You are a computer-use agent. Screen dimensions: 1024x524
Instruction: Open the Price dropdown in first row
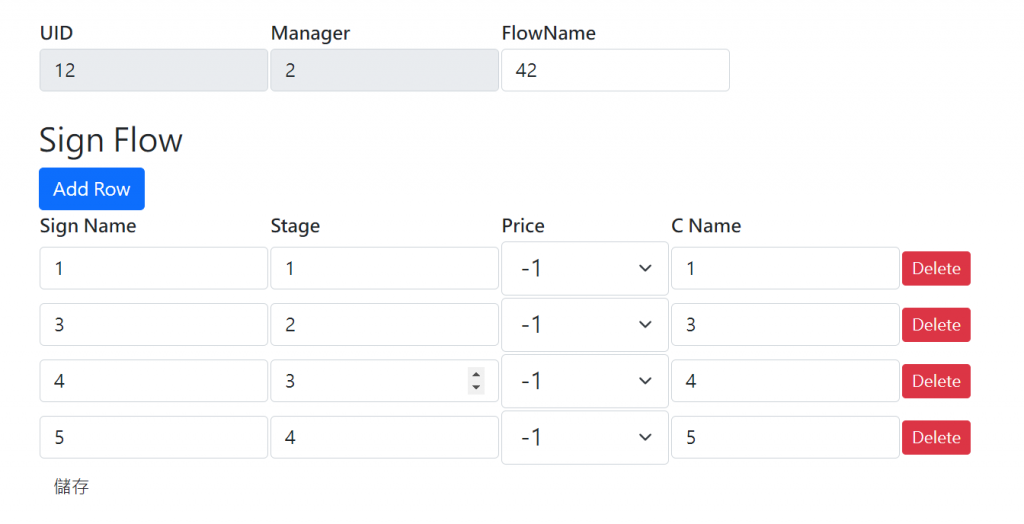click(585, 268)
